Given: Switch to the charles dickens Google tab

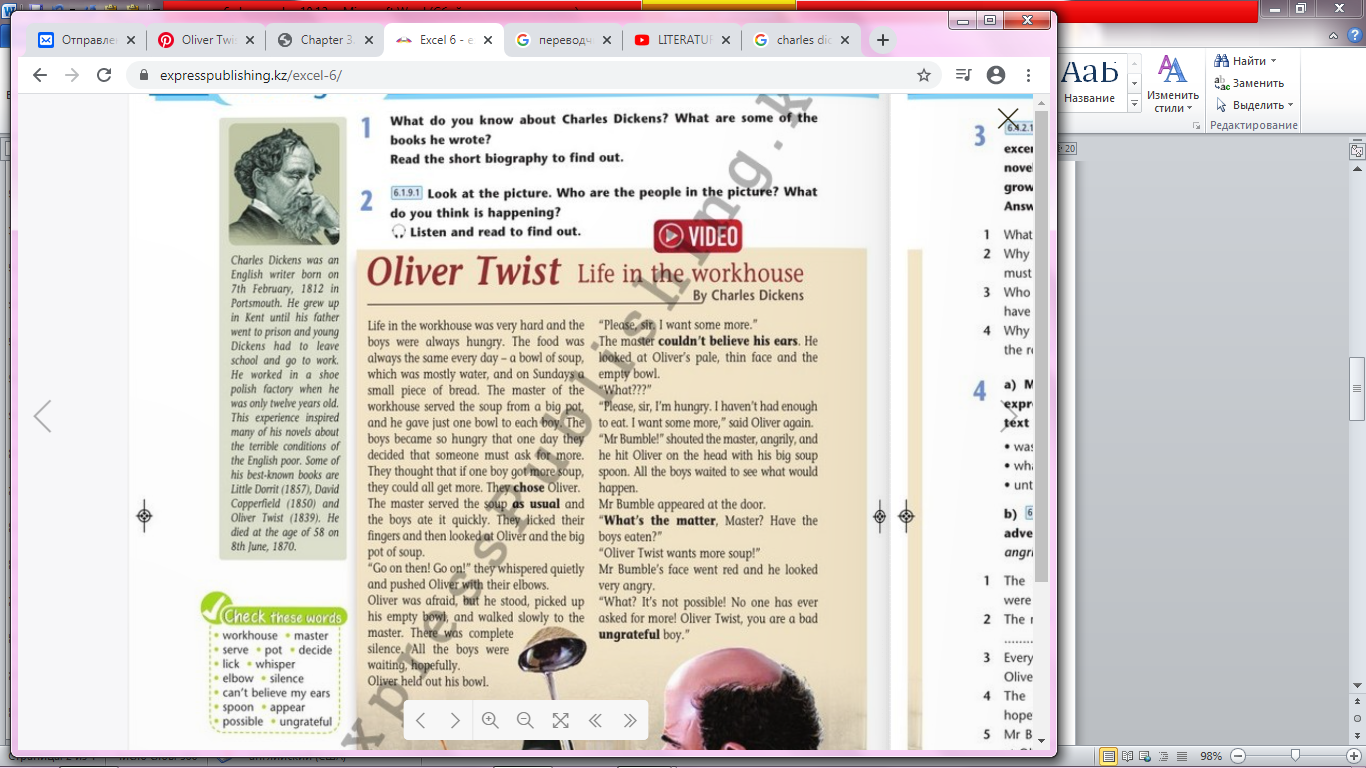Looking at the screenshot, I should (x=802, y=40).
